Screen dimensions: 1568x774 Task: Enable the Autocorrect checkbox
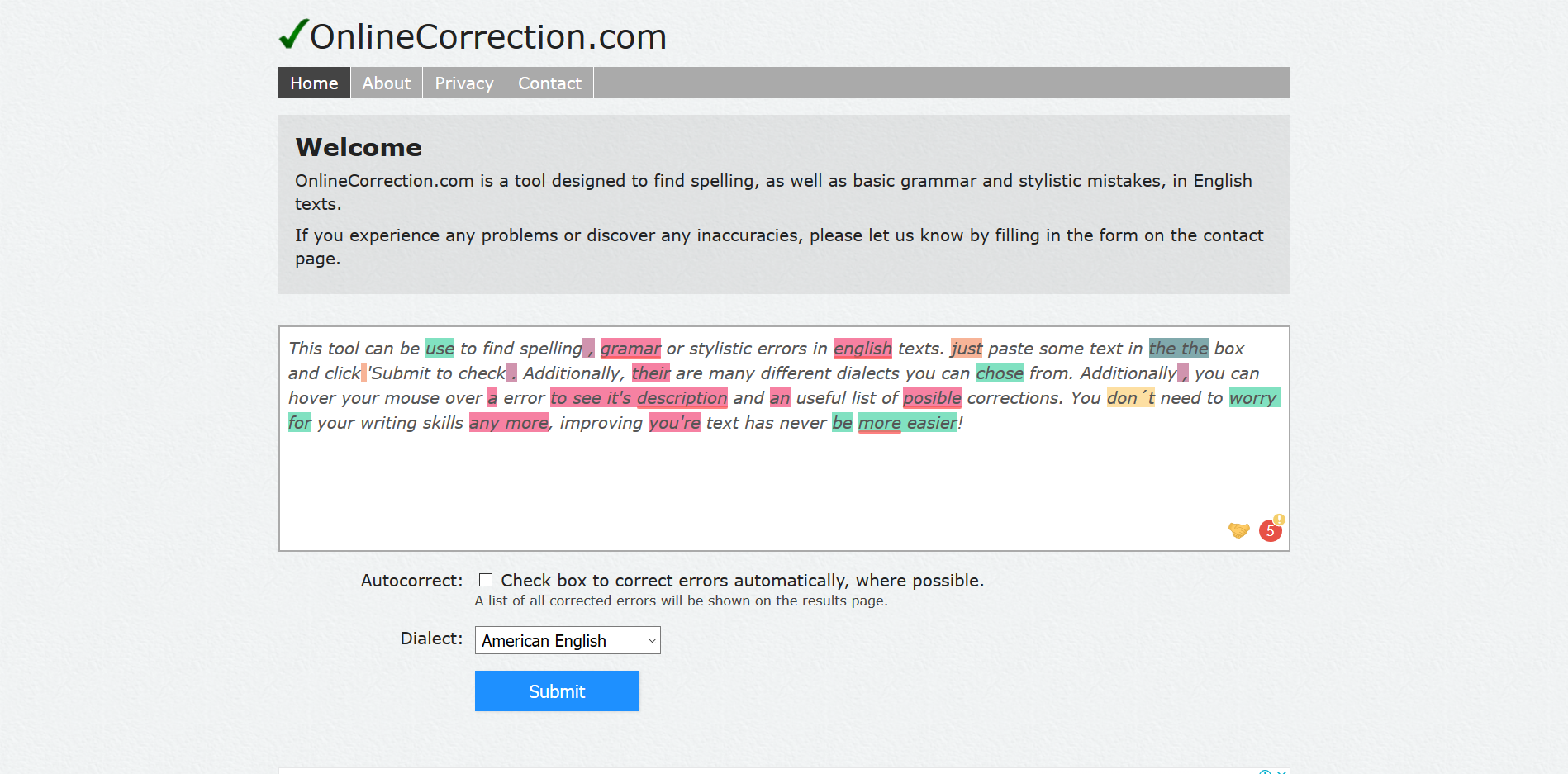486,581
